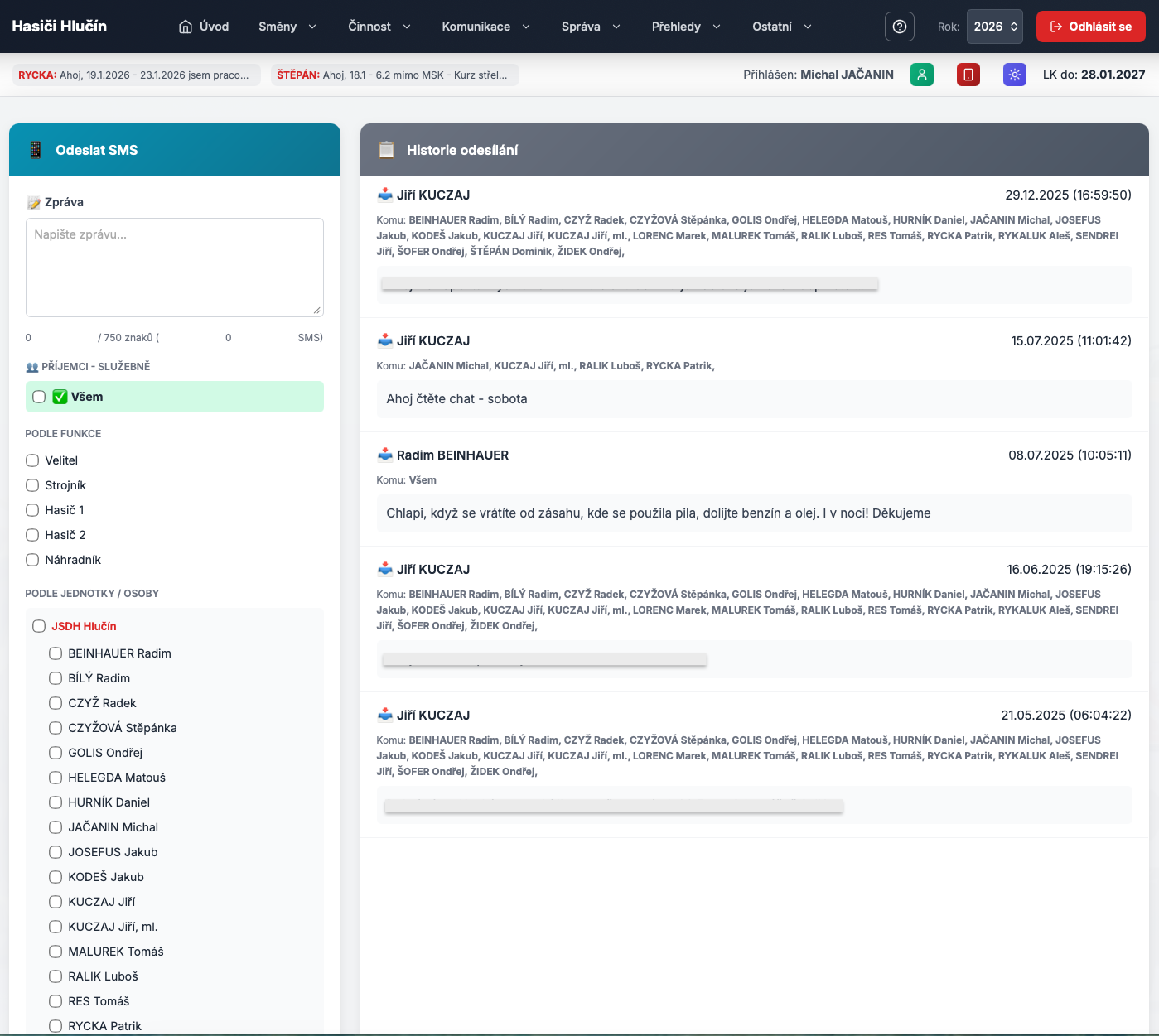Expand the Přehledy dropdown menu
The image size is (1159, 1036).
tap(685, 27)
